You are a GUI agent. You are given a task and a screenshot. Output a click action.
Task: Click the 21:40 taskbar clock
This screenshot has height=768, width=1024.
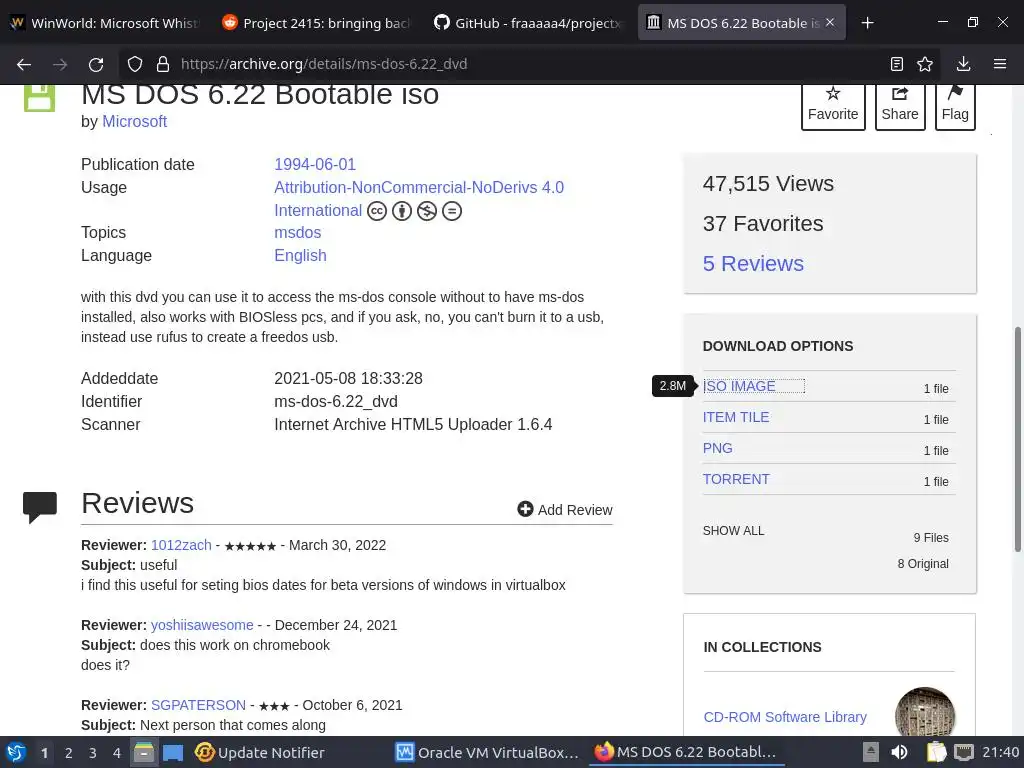click(1000, 752)
